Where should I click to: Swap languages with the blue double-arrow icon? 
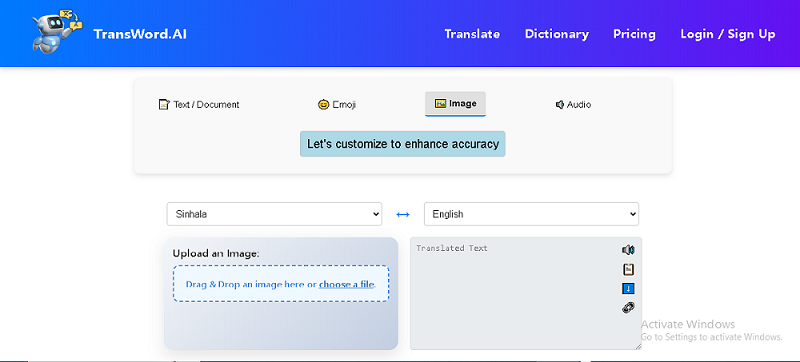click(403, 215)
